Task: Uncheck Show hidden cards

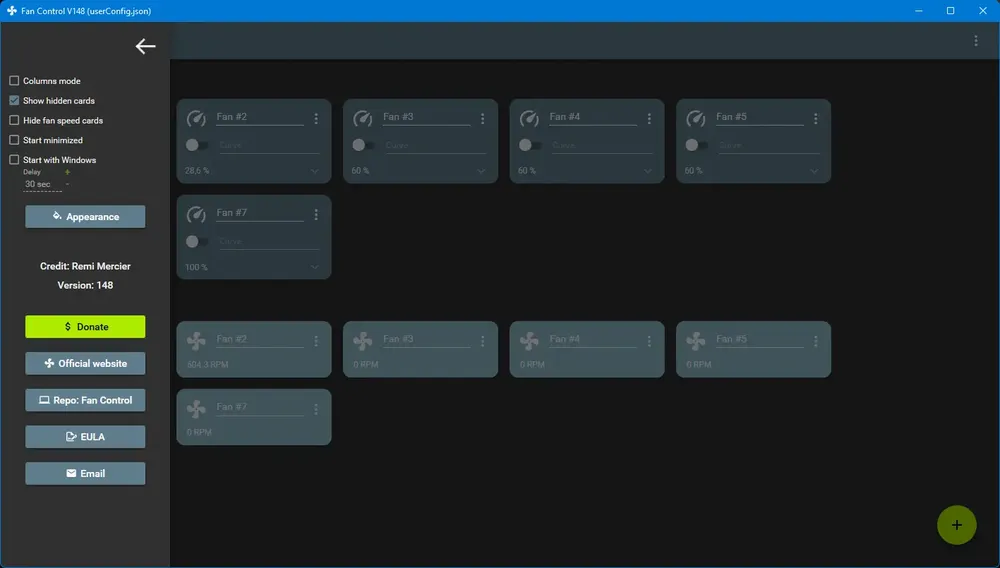Action: coord(14,101)
